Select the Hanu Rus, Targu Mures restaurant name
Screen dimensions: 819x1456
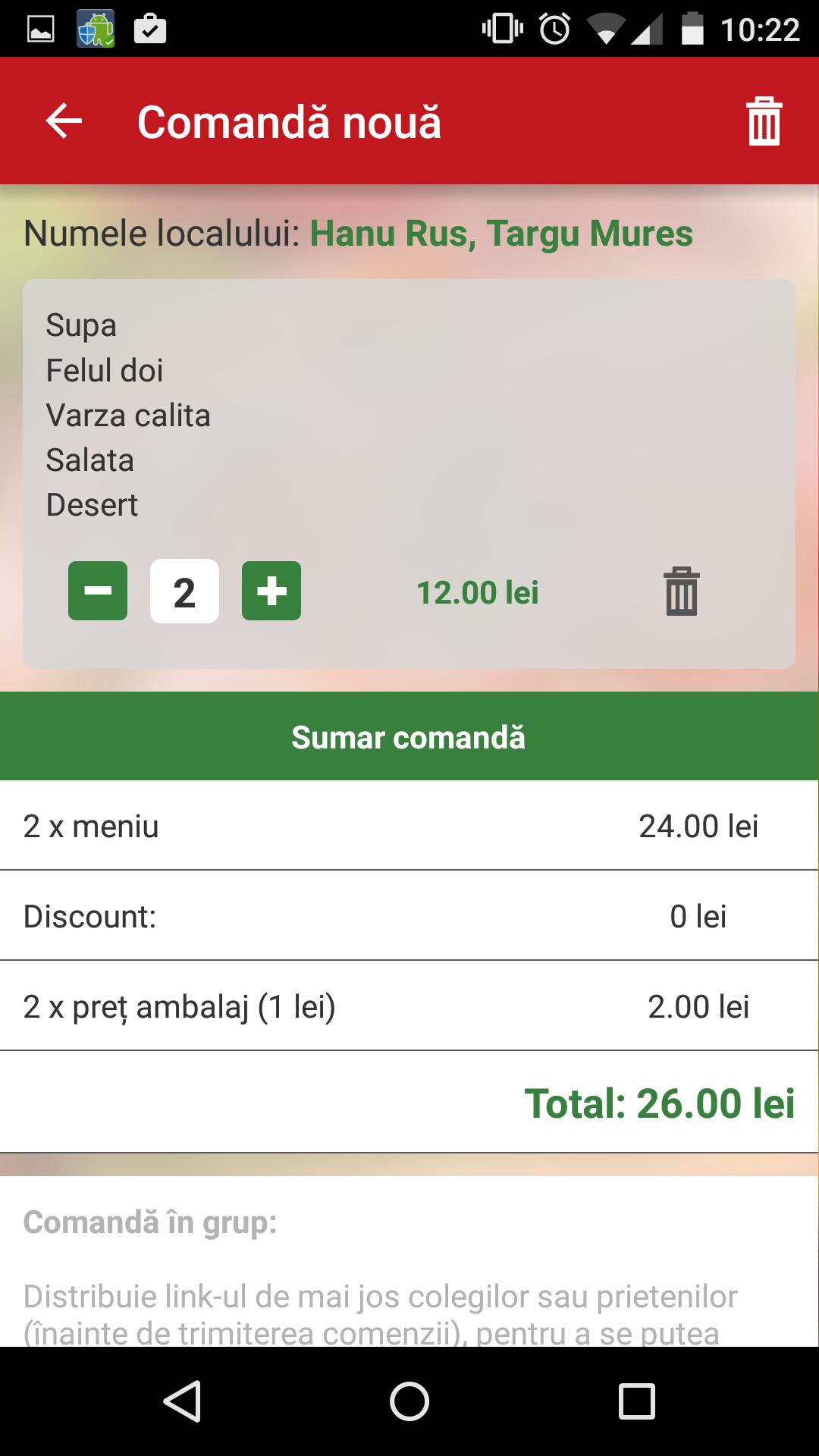[500, 234]
